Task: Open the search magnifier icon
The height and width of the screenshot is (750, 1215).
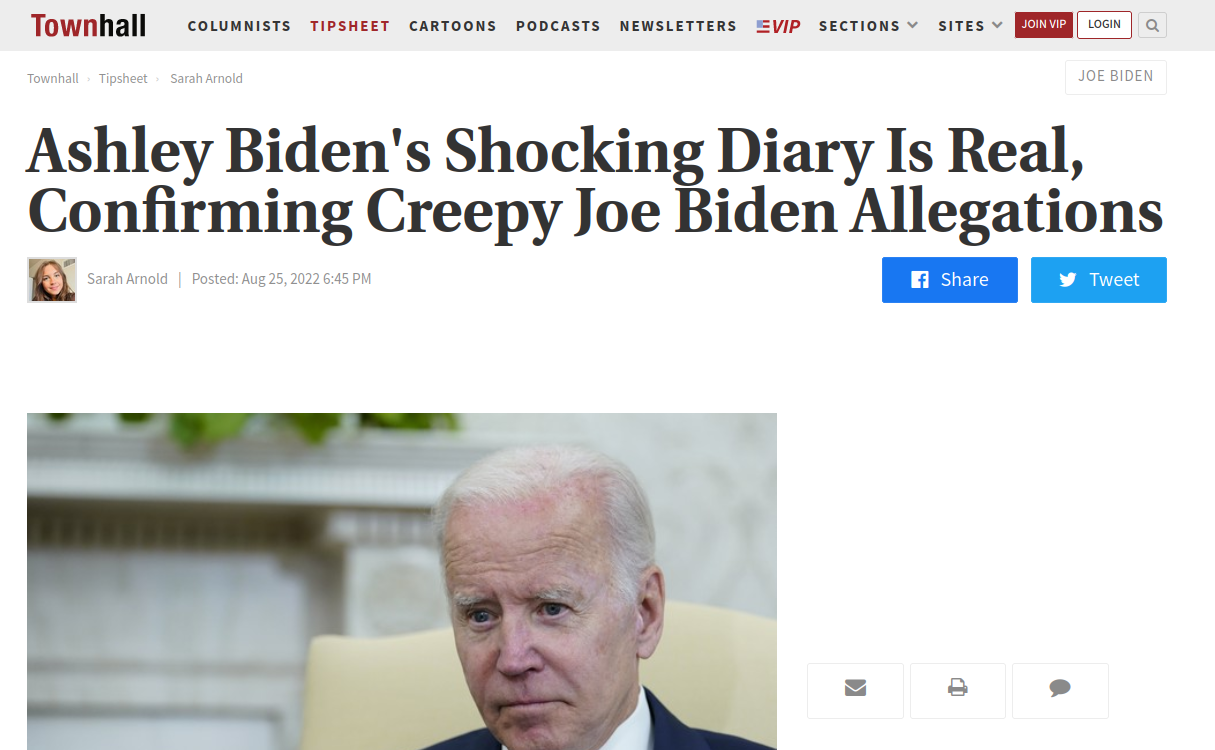Action: tap(1152, 25)
